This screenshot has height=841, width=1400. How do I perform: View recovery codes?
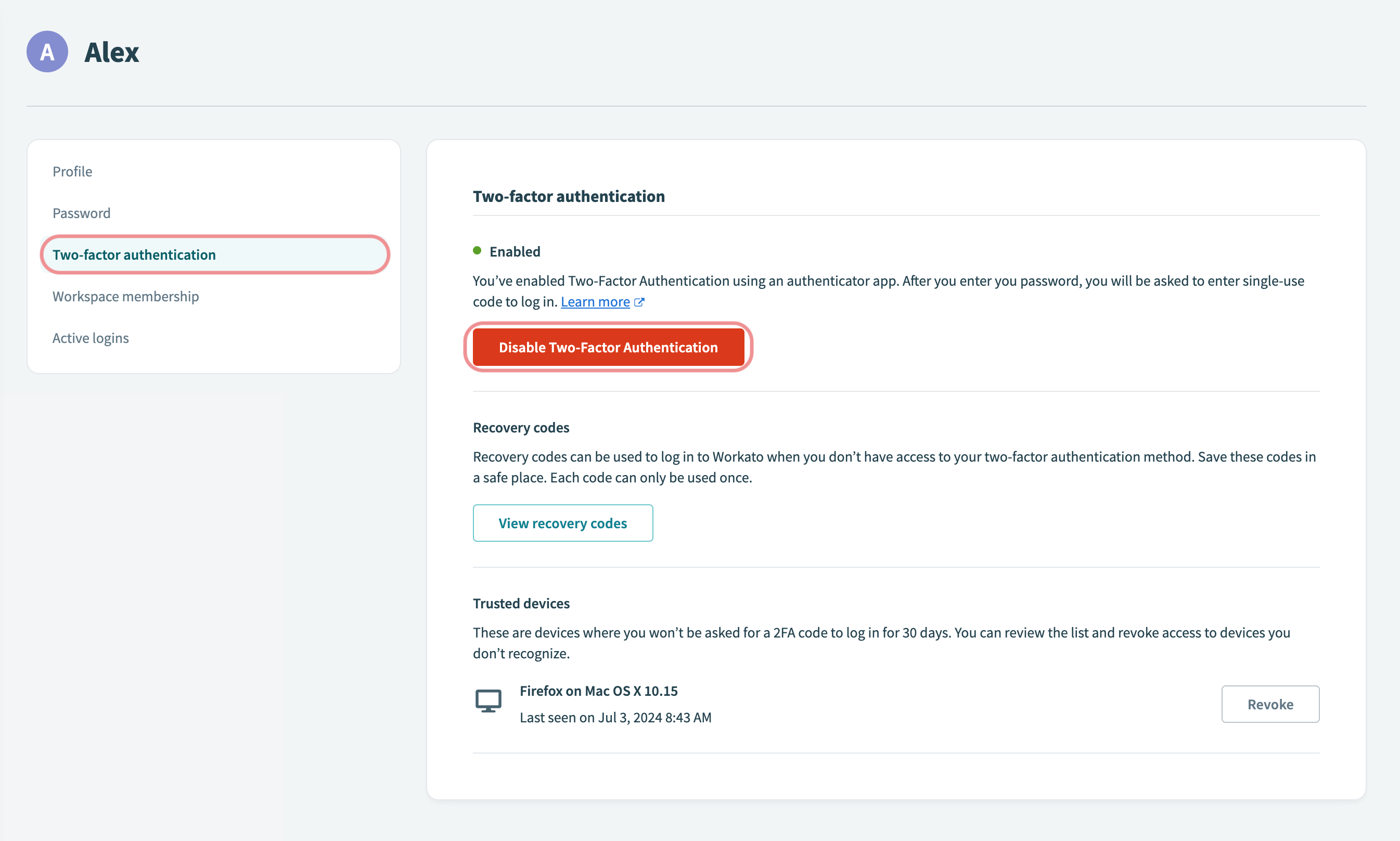coord(562,523)
